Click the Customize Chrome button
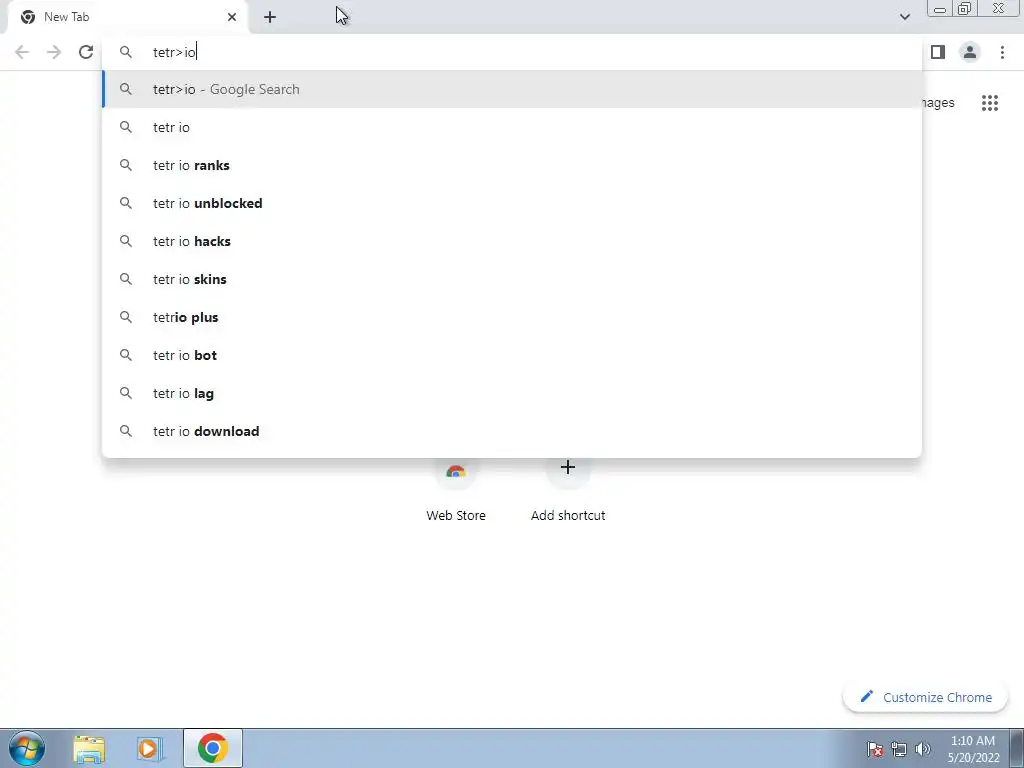Image resolution: width=1024 pixels, height=768 pixels. [x=926, y=697]
